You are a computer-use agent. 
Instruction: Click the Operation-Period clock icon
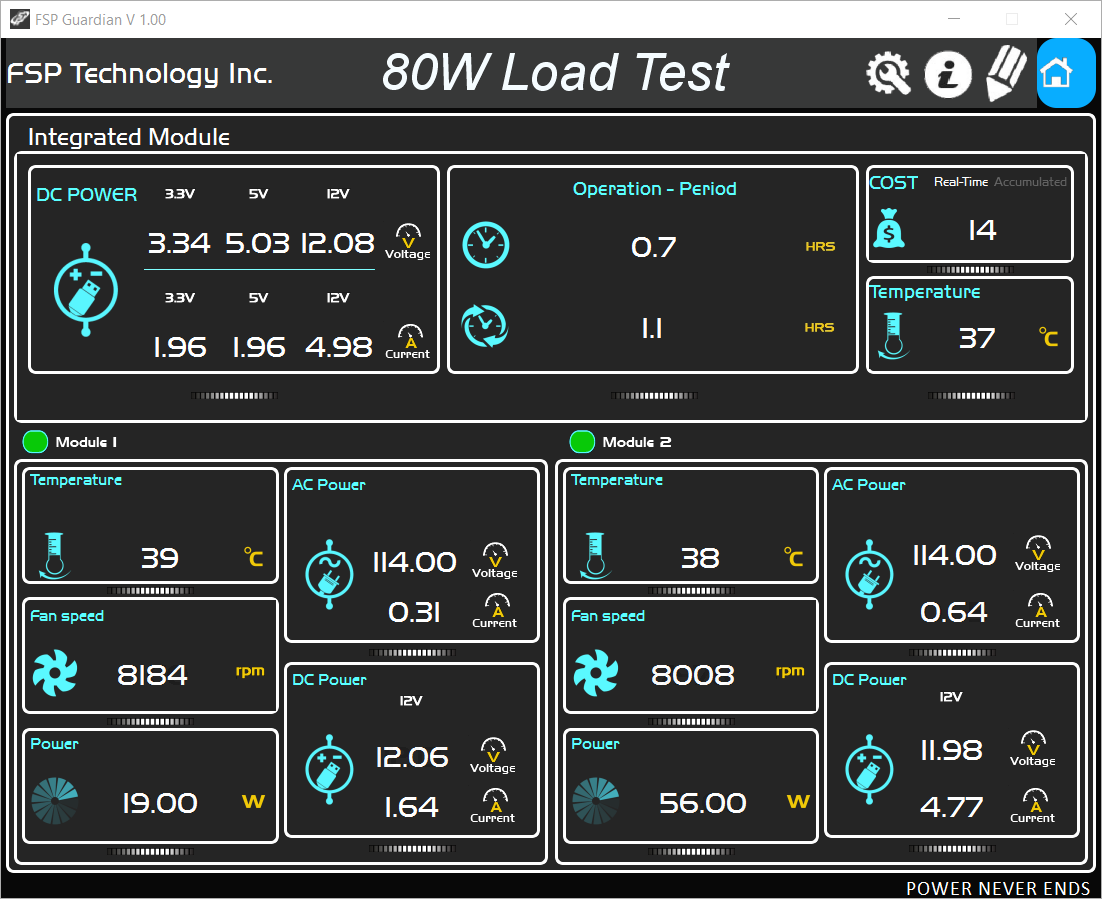486,245
